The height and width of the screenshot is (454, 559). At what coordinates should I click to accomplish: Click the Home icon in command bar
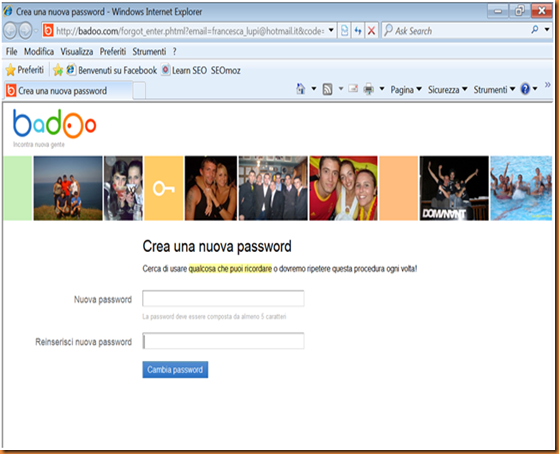(301, 89)
